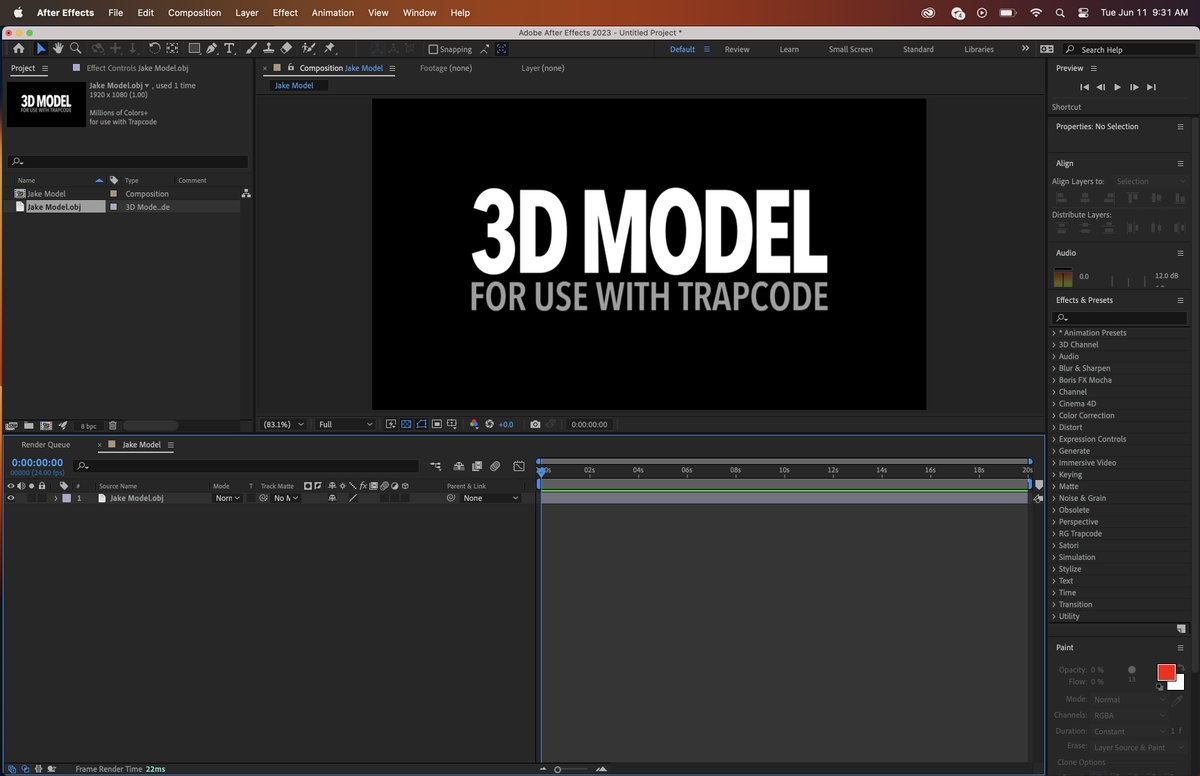Toggle quality switch on Jake Model.obj layer
The width and height of the screenshot is (1200, 776).
tap(352, 498)
